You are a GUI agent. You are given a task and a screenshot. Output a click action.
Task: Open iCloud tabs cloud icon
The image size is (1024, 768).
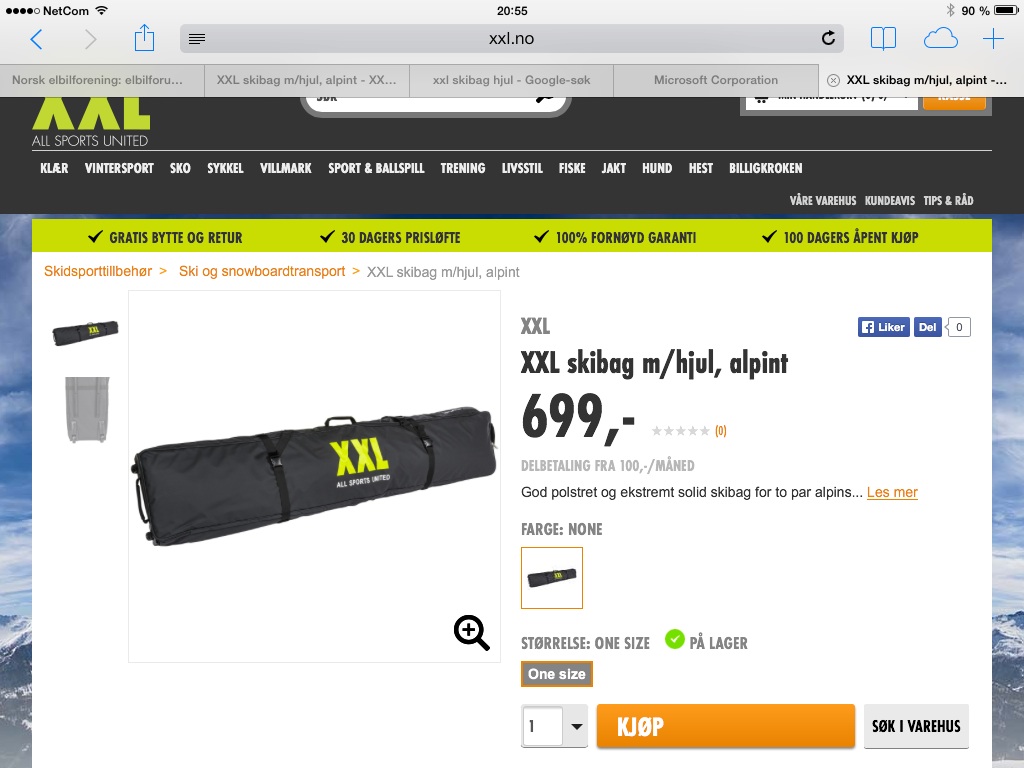tap(940, 39)
